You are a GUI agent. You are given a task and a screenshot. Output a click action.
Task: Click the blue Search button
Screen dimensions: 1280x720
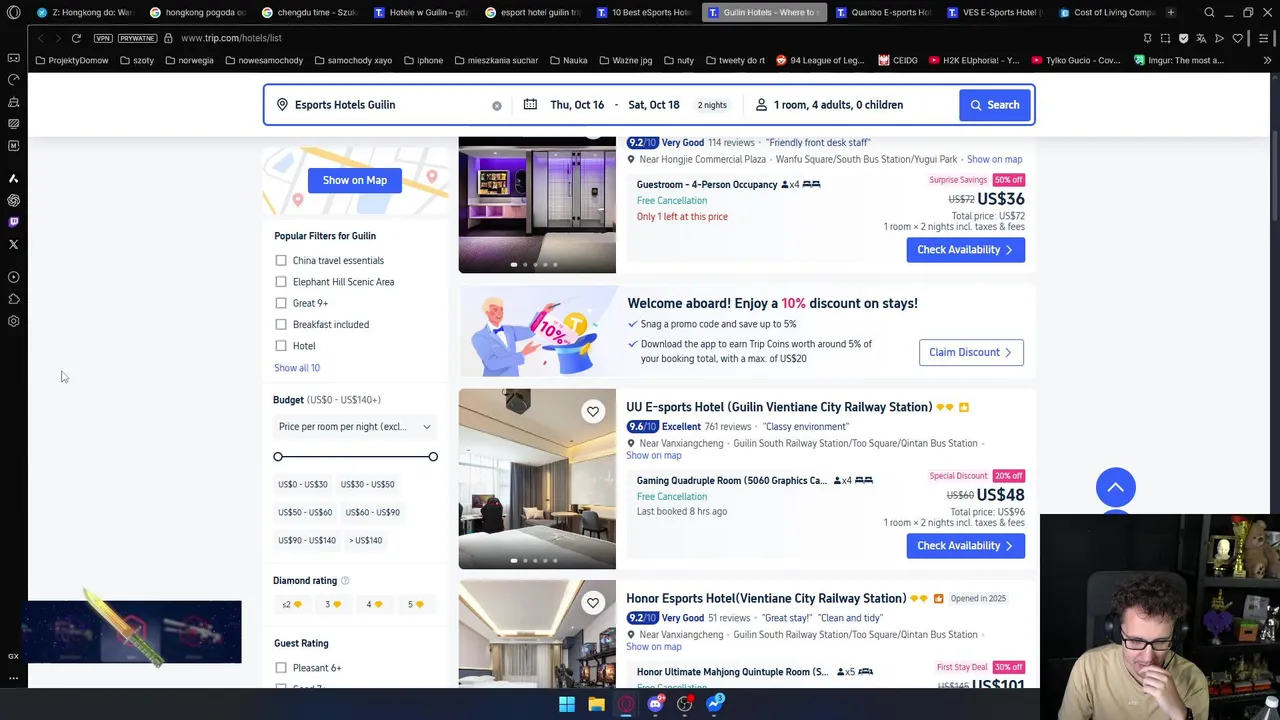(x=994, y=105)
